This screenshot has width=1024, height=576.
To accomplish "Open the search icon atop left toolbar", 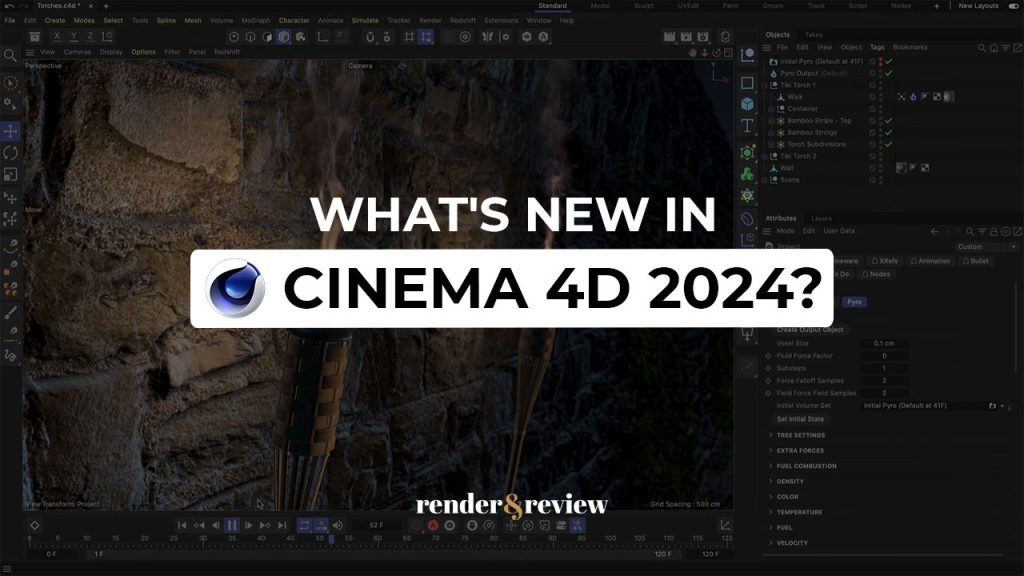I will click(10, 56).
